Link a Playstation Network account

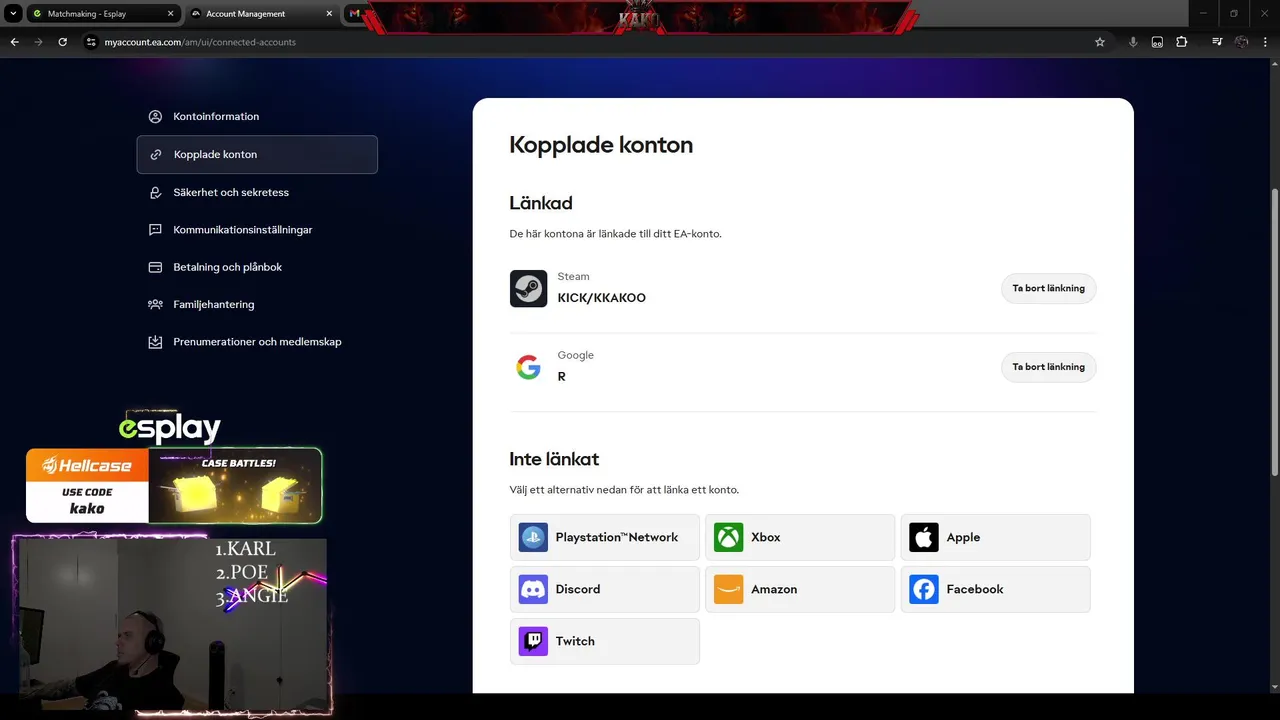(x=604, y=537)
